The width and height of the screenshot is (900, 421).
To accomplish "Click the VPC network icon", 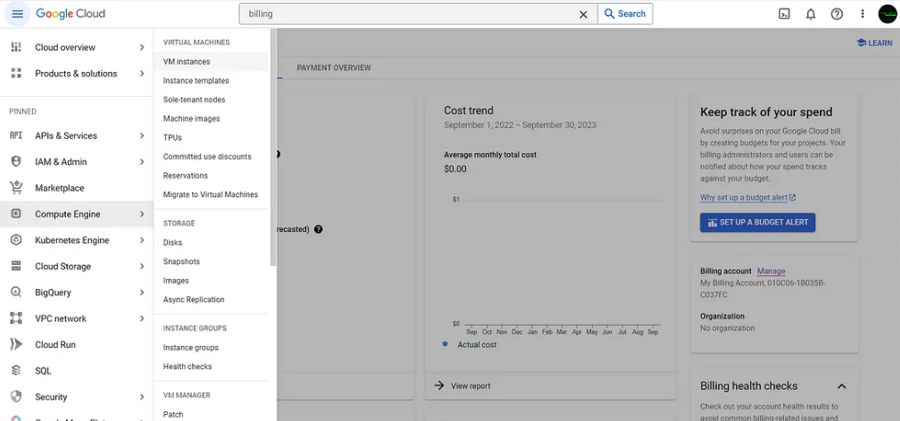I will (16, 318).
